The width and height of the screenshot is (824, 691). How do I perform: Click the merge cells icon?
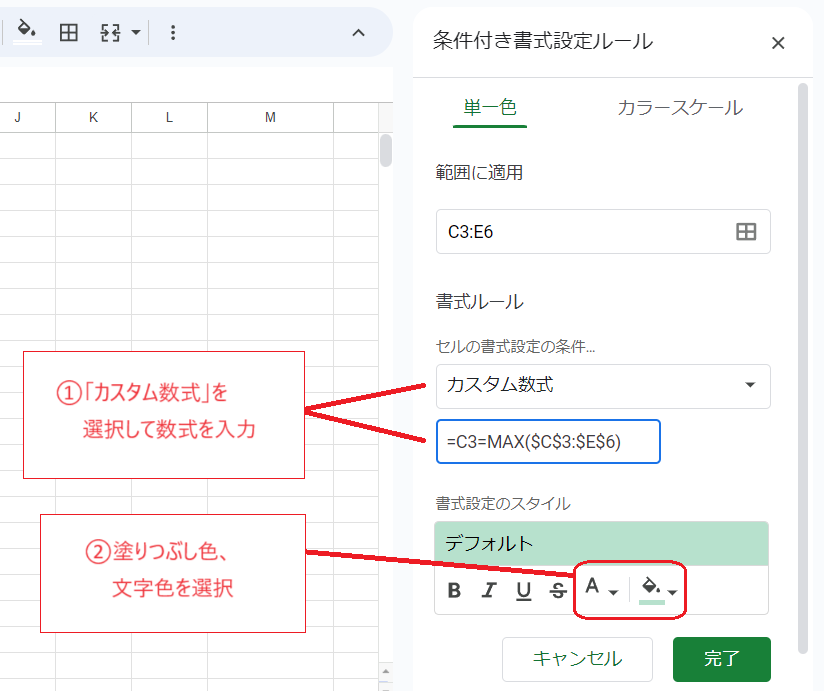click(x=110, y=33)
